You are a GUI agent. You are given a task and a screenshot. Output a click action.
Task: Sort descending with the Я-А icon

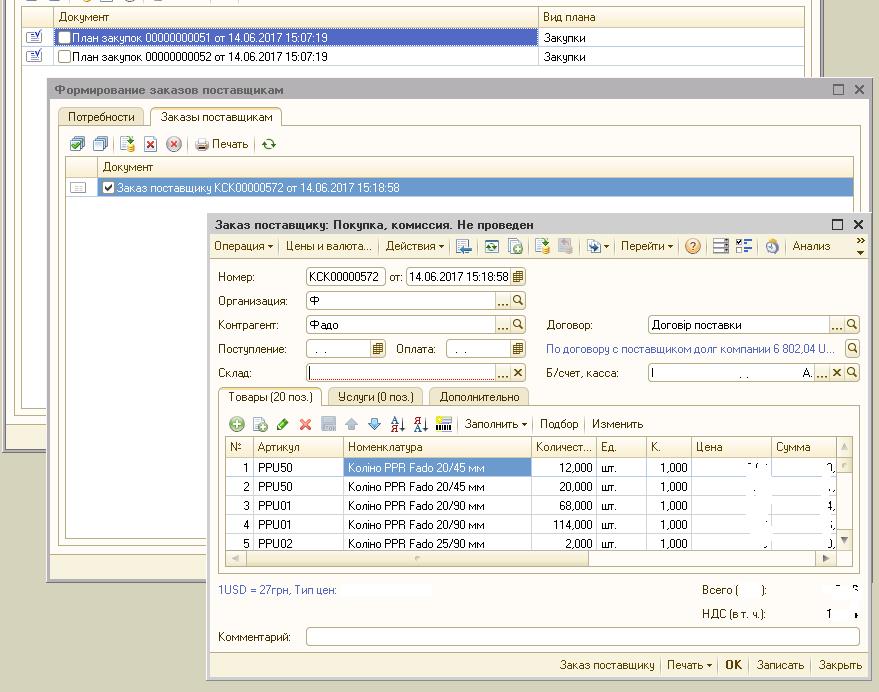420,425
